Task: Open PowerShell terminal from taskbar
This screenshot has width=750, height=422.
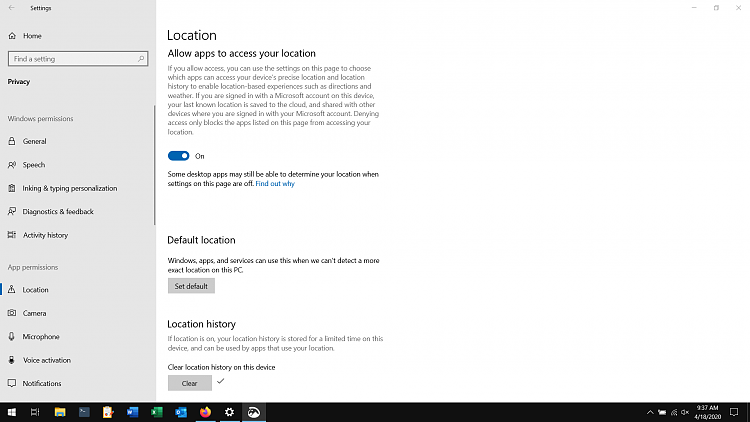Action: point(84,412)
